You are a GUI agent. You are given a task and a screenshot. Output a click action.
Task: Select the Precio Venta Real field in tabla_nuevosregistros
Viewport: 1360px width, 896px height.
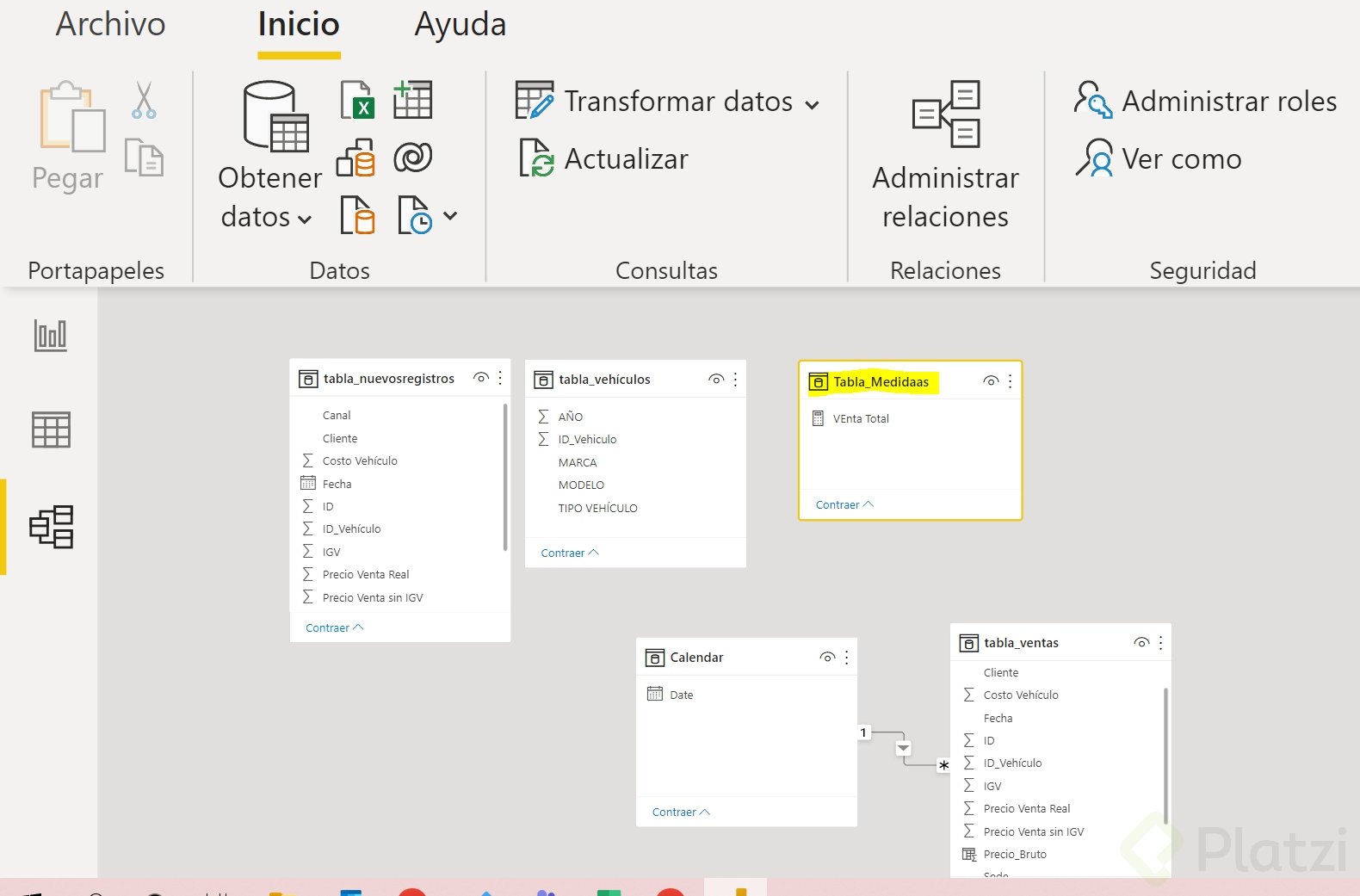(x=366, y=575)
